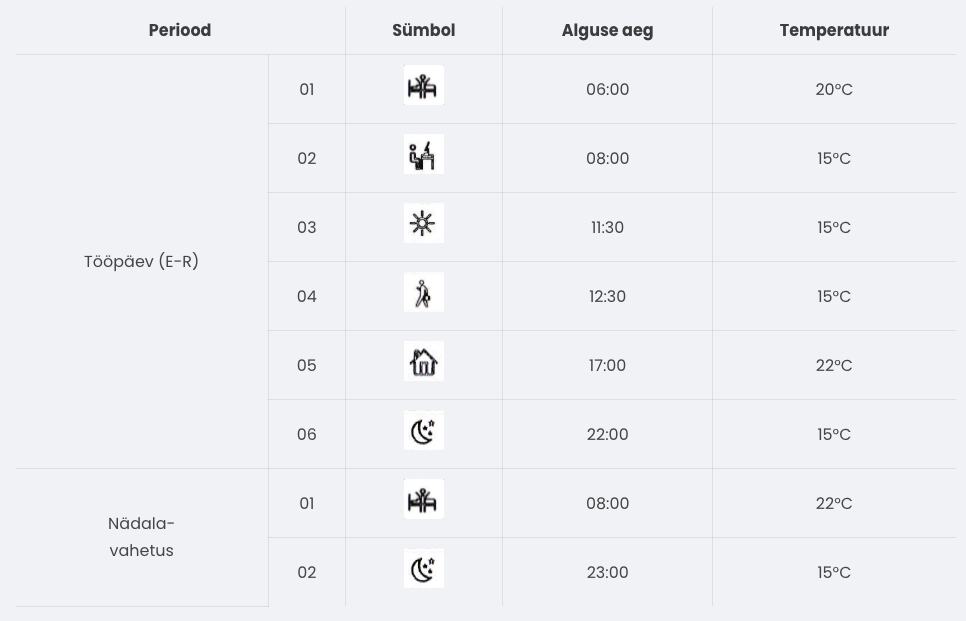Select the sun symbol at 11:30
This screenshot has height=621, width=966.
[x=423, y=225]
